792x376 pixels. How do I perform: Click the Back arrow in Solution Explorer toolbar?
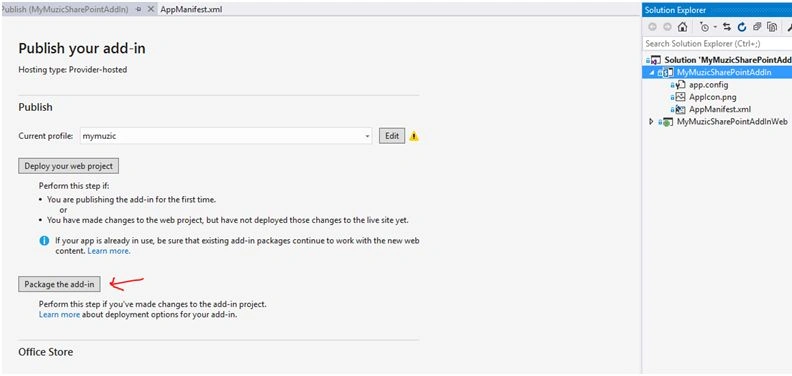653,27
